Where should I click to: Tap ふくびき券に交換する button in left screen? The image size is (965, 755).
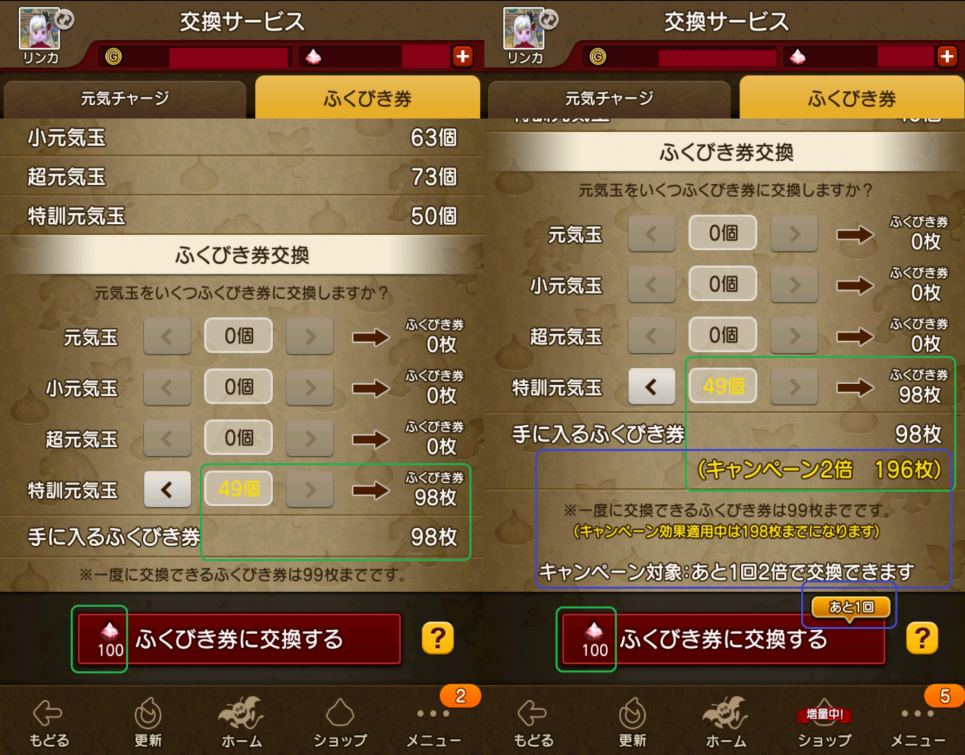(x=239, y=639)
